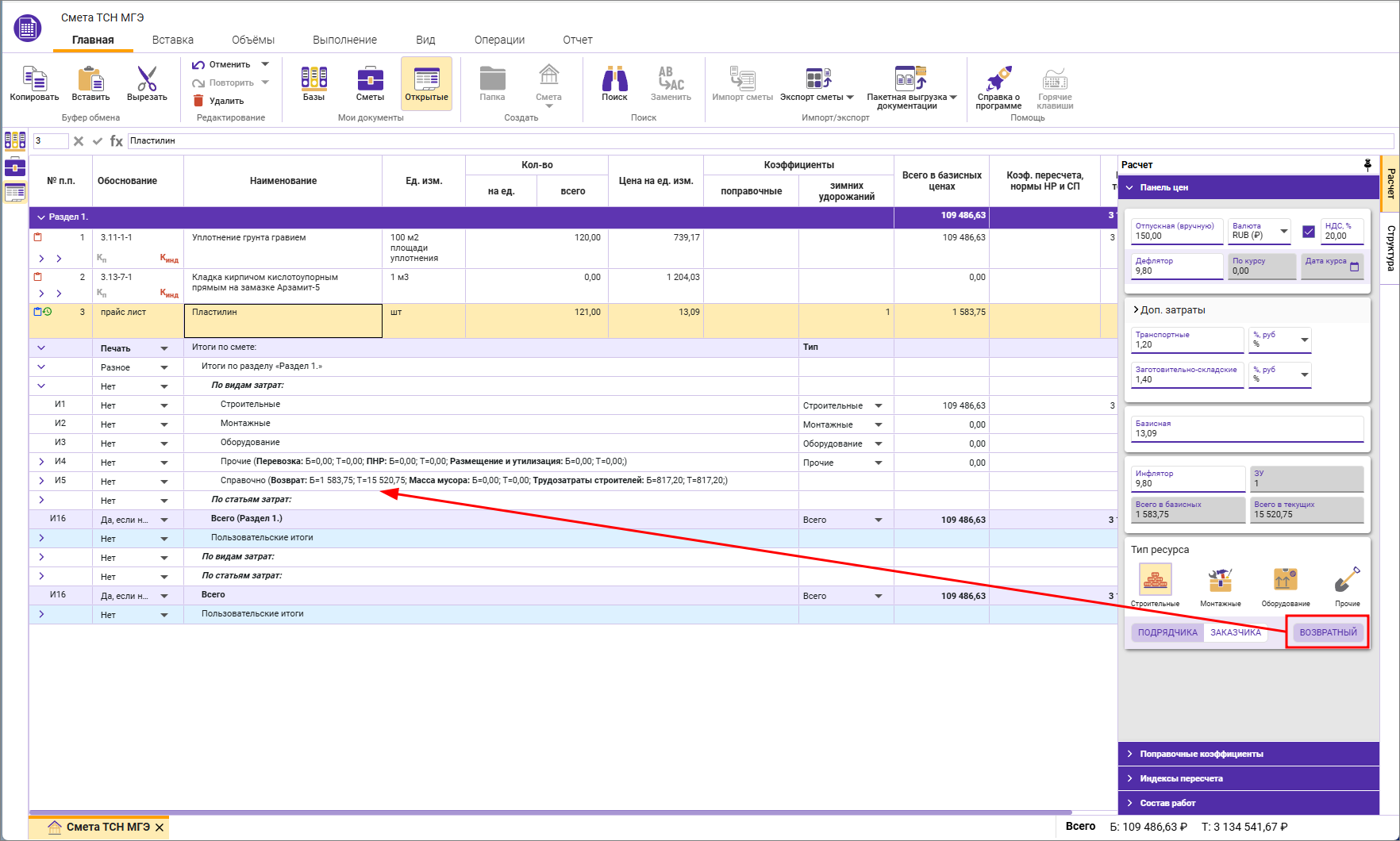This screenshot has width=1400, height=841.
Task: Pin the Расчет panel with pushpin
Action: click(1367, 164)
